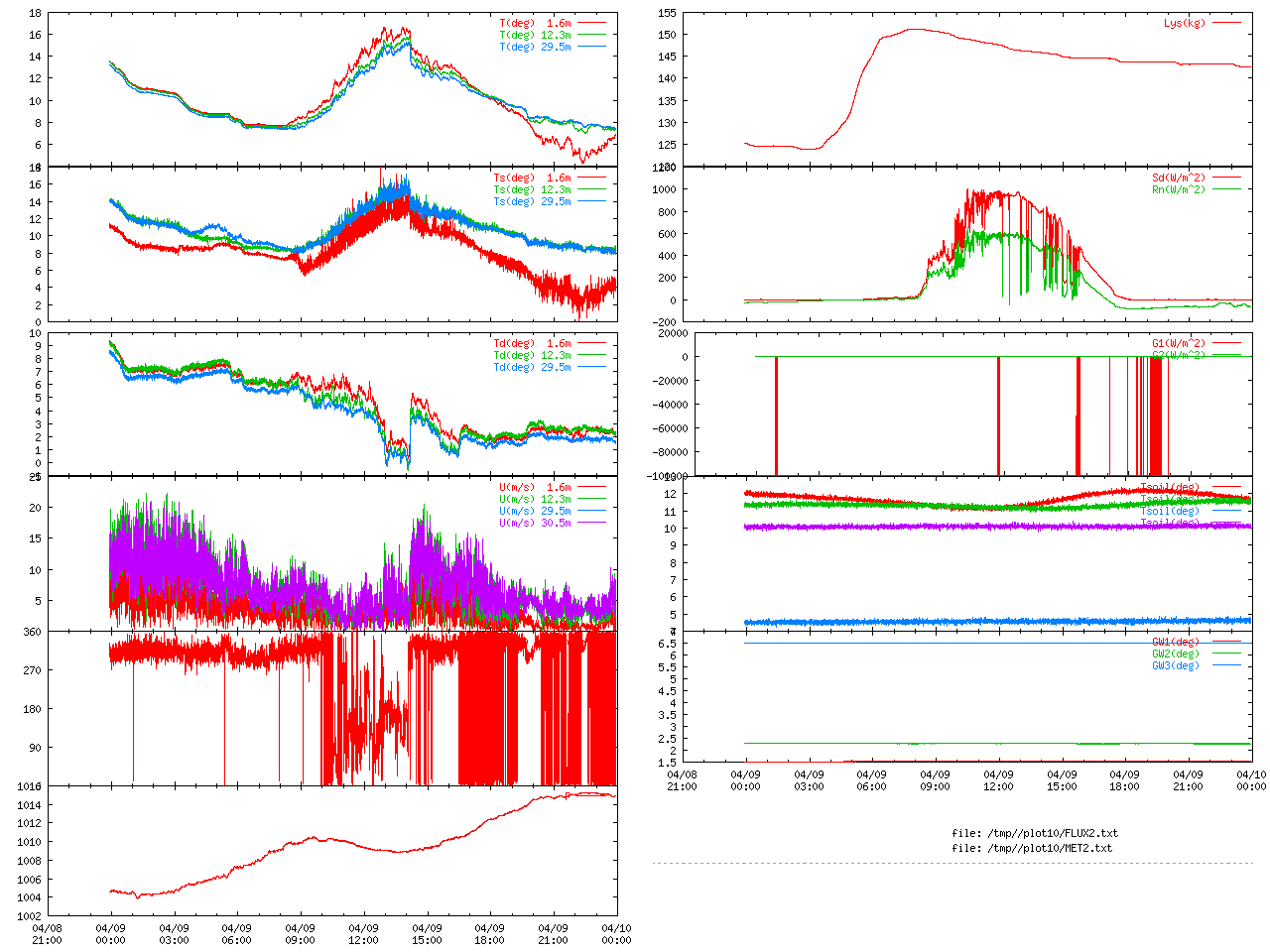Click the Sd(W/m^2) legend entry

(x=1179, y=178)
